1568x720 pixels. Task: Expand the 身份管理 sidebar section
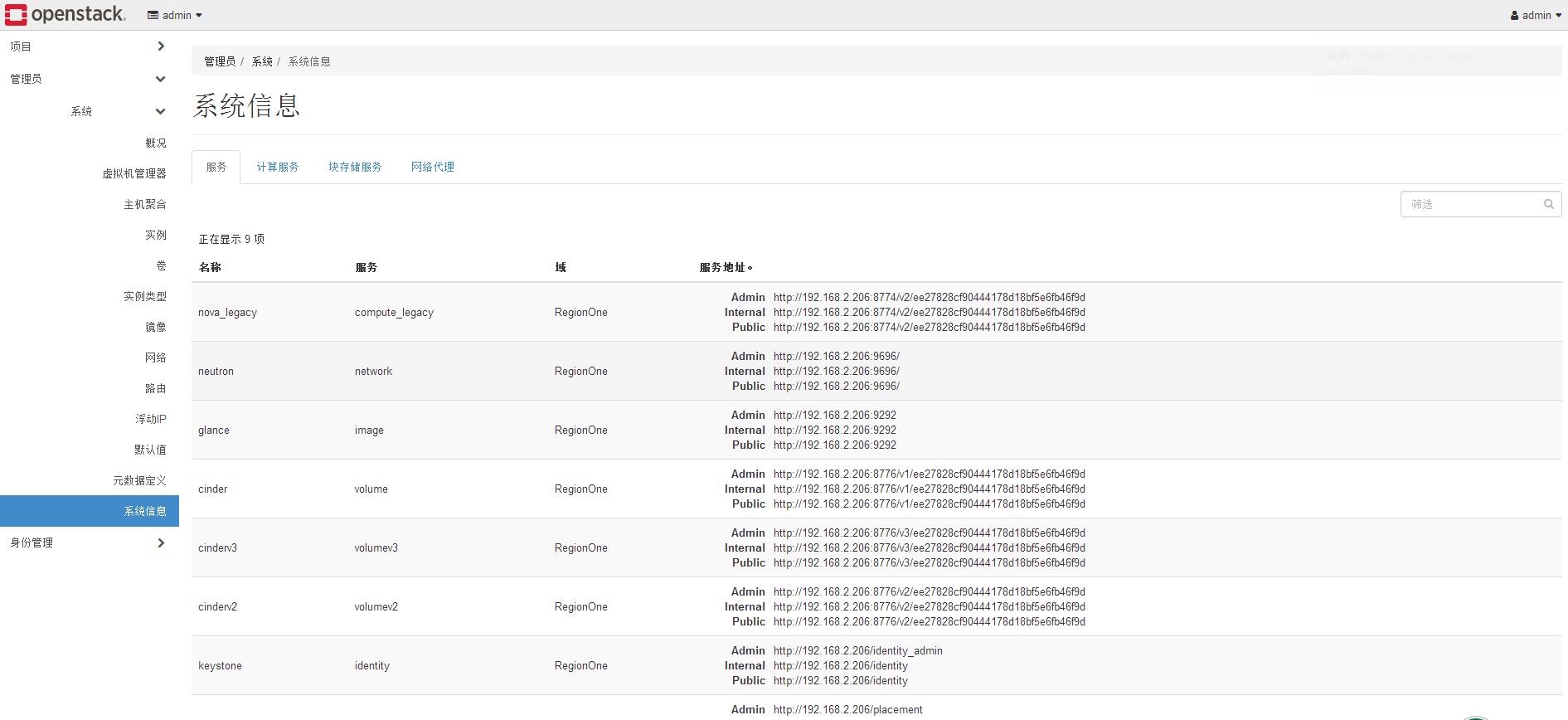tap(161, 542)
